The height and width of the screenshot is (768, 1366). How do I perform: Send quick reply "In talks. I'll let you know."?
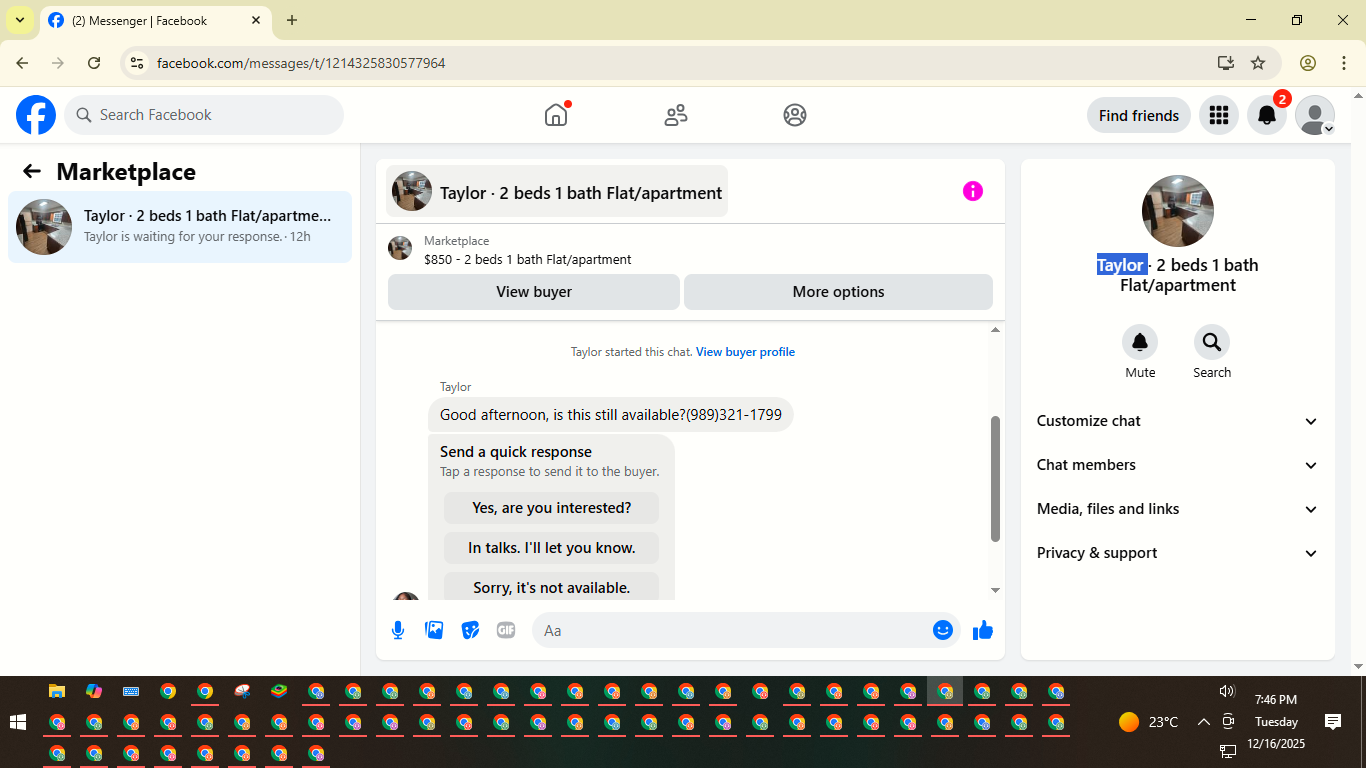(x=551, y=548)
